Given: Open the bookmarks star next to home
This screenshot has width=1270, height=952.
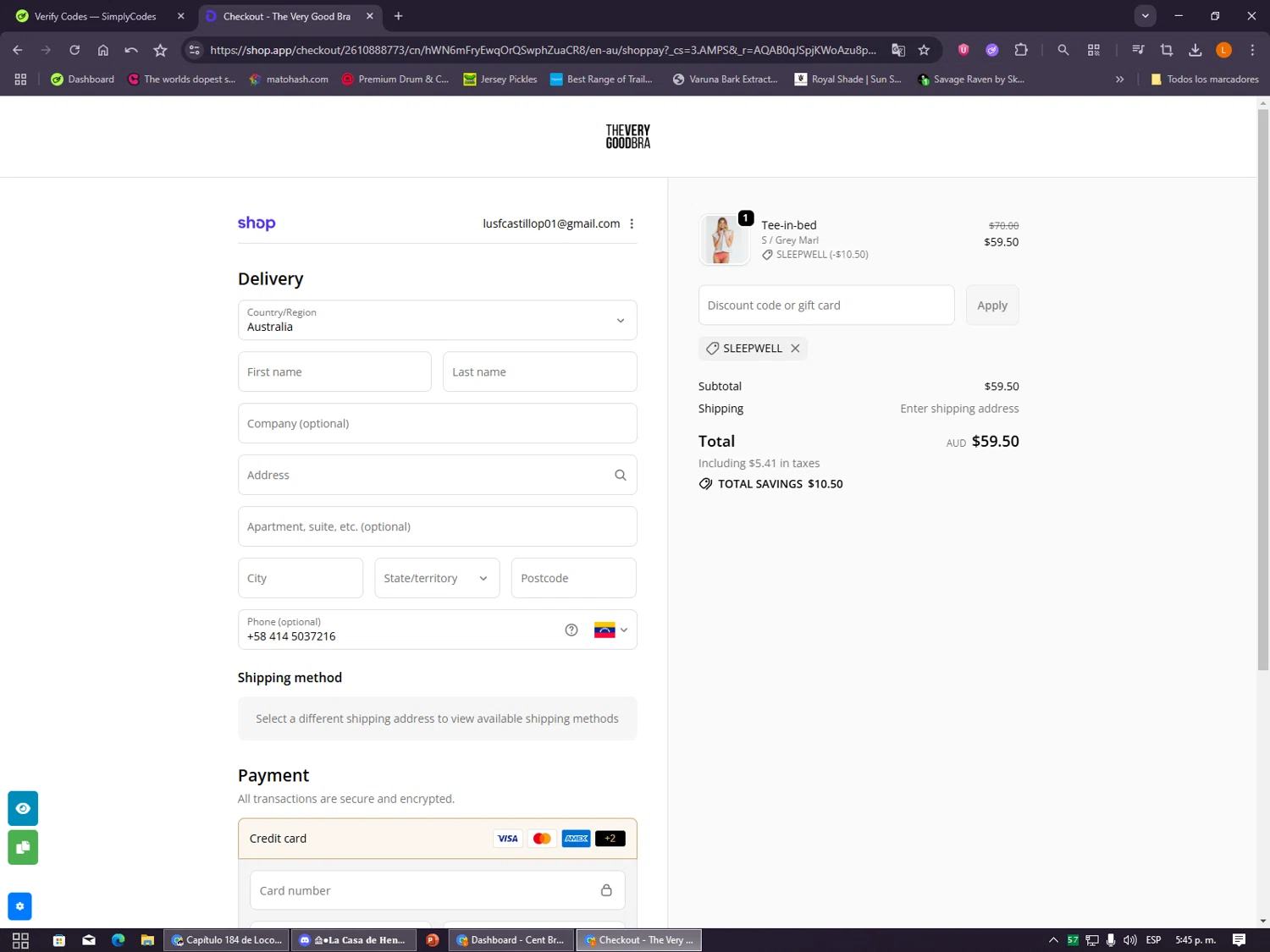Looking at the screenshot, I should 160,50.
